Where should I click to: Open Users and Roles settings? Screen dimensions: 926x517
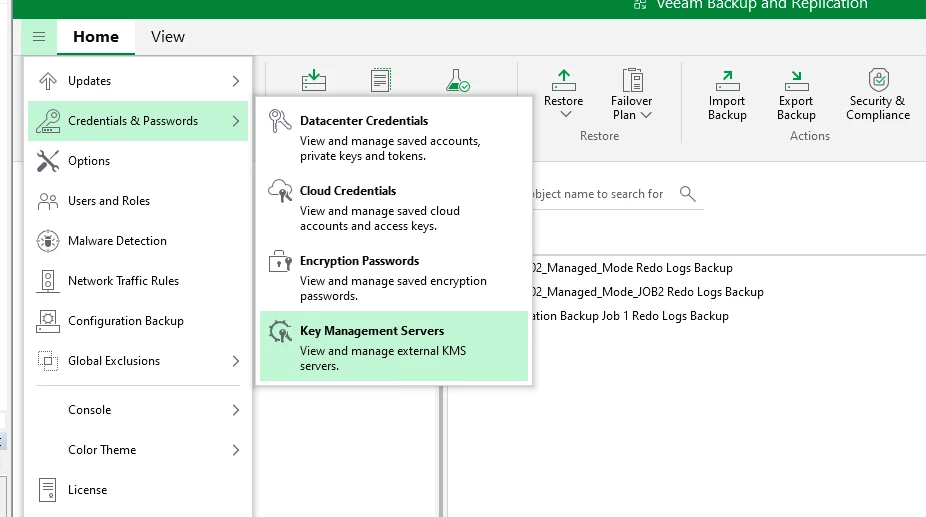click(108, 201)
